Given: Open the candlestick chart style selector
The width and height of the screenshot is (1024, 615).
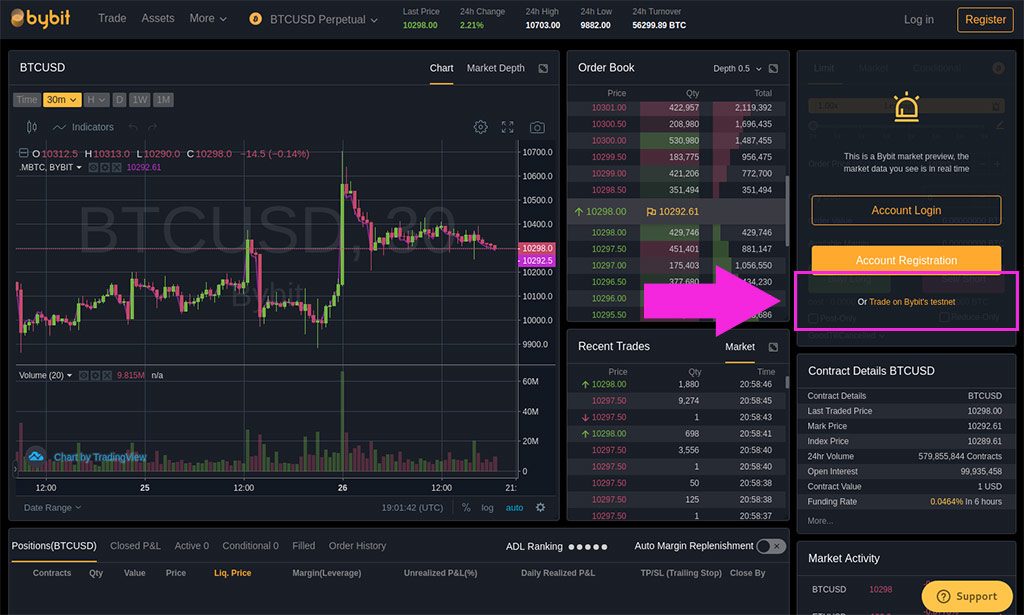Looking at the screenshot, I should (x=31, y=127).
